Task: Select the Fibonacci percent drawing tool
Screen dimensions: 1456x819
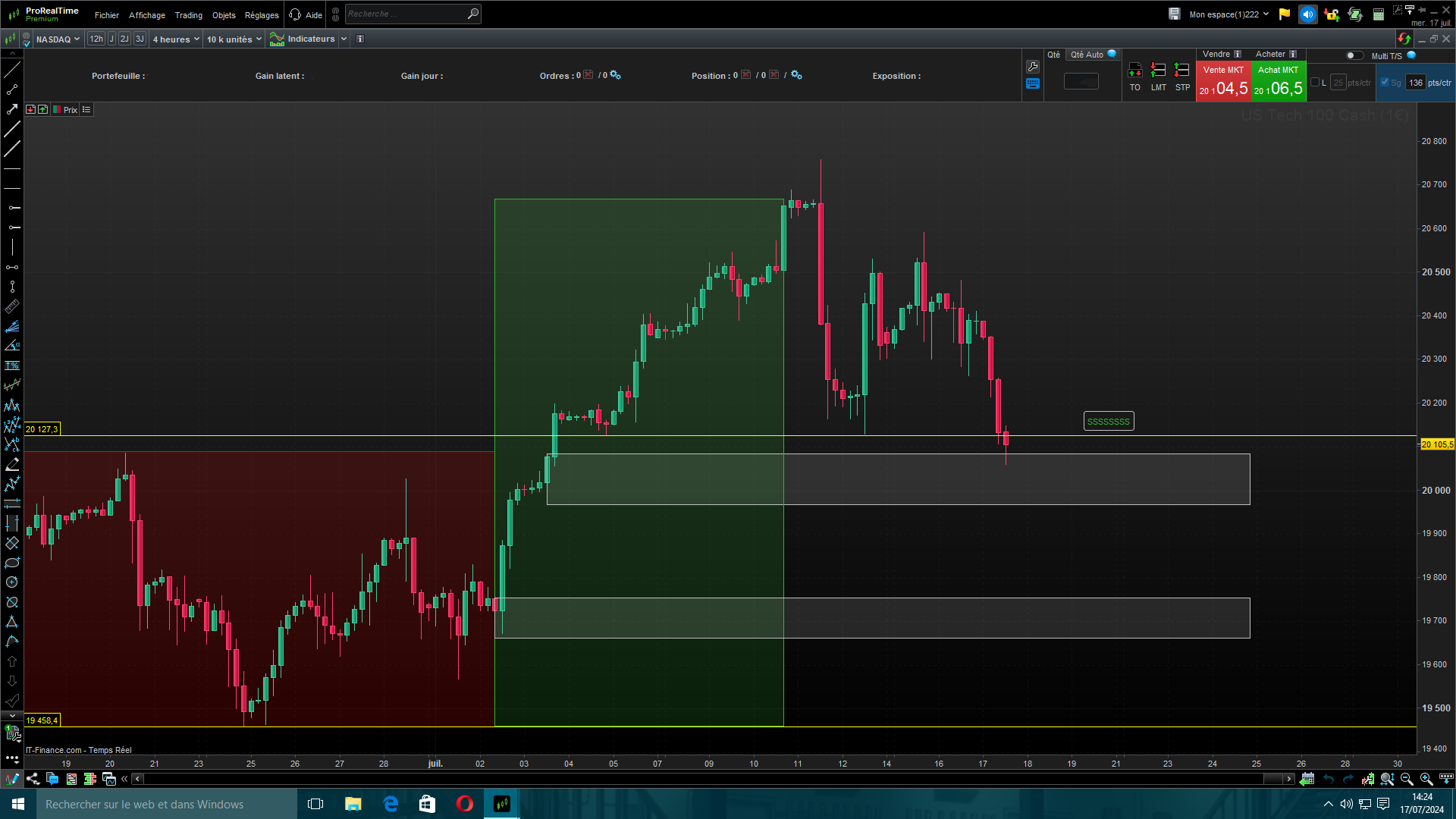Action: (x=12, y=366)
